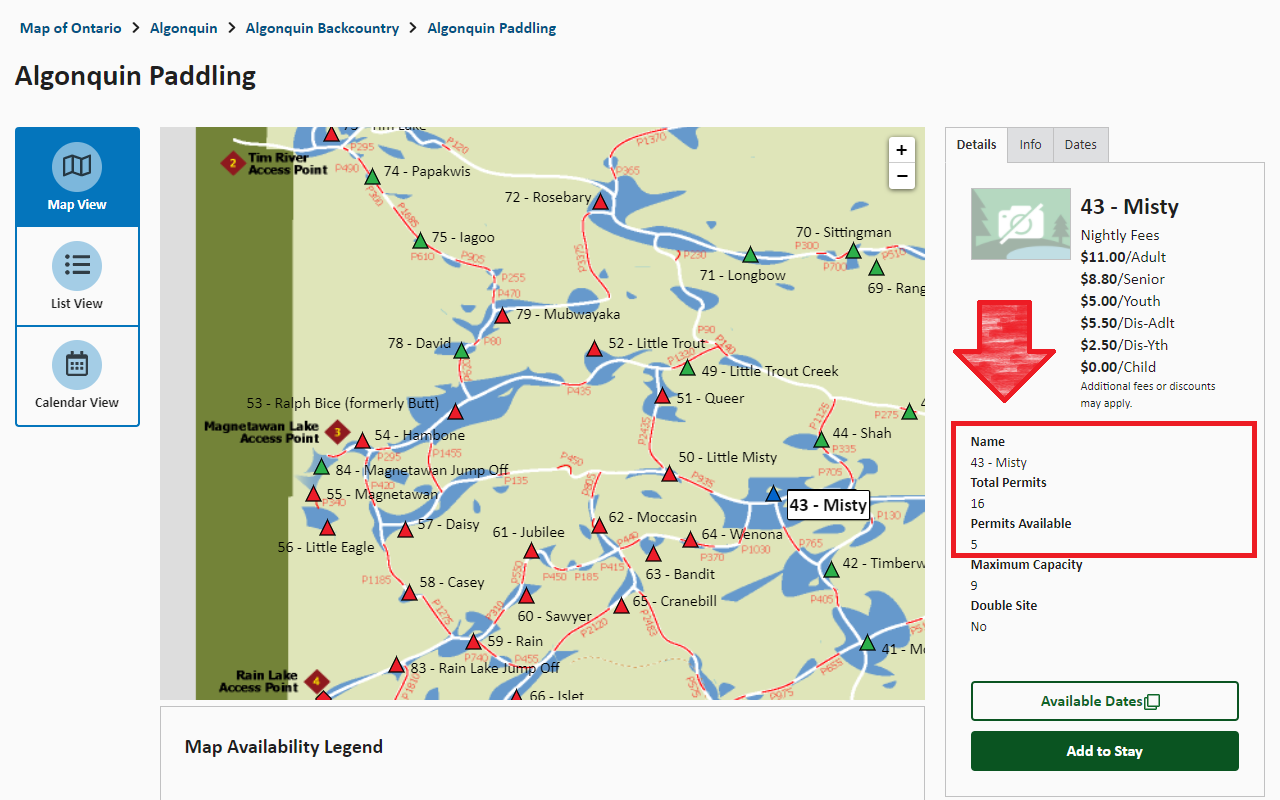Click the Map Availability Legend heading
Image resolution: width=1280 pixels, height=800 pixels.
click(284, 747)
